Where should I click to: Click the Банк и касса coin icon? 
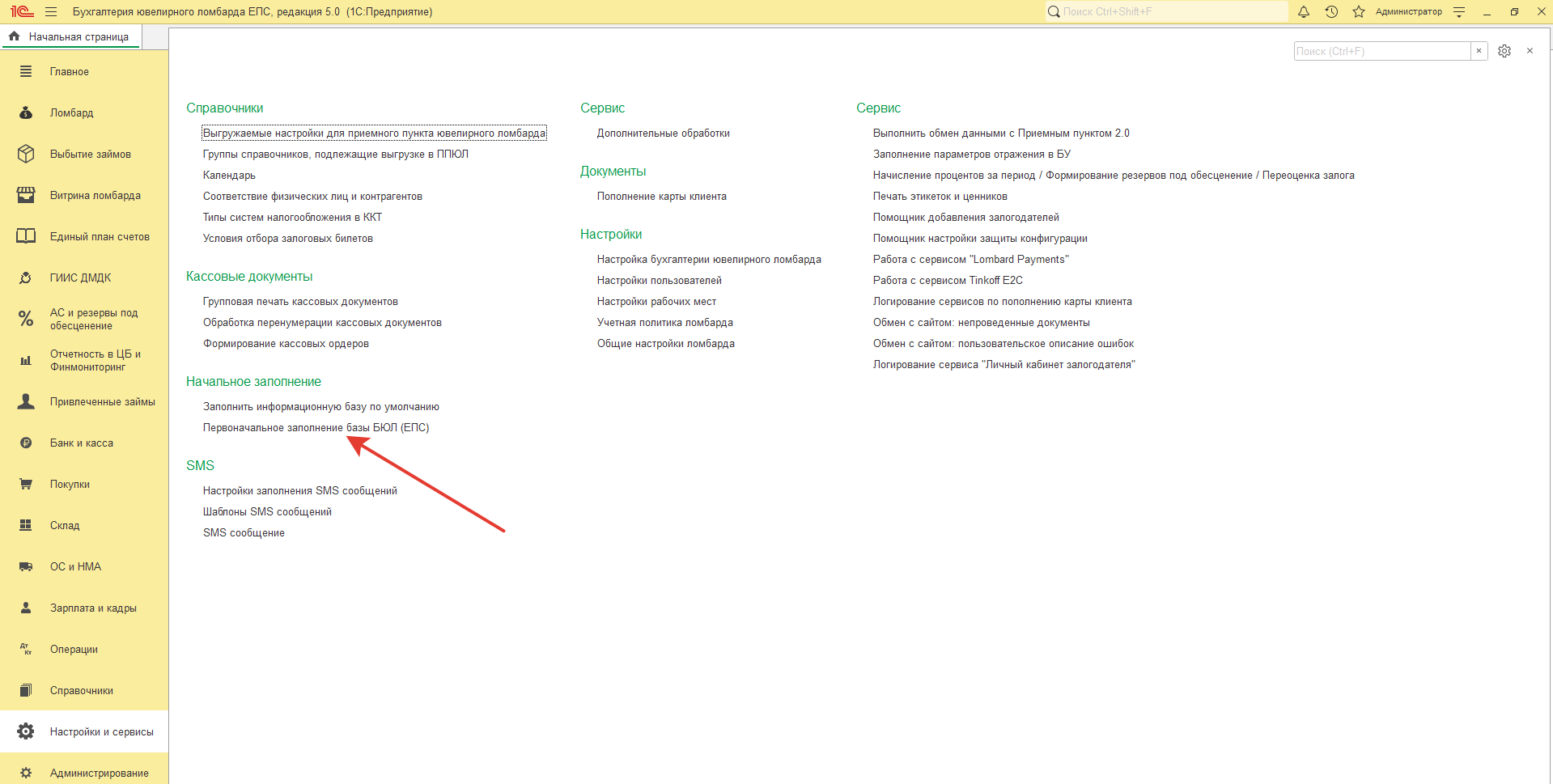tap(26, 443)
